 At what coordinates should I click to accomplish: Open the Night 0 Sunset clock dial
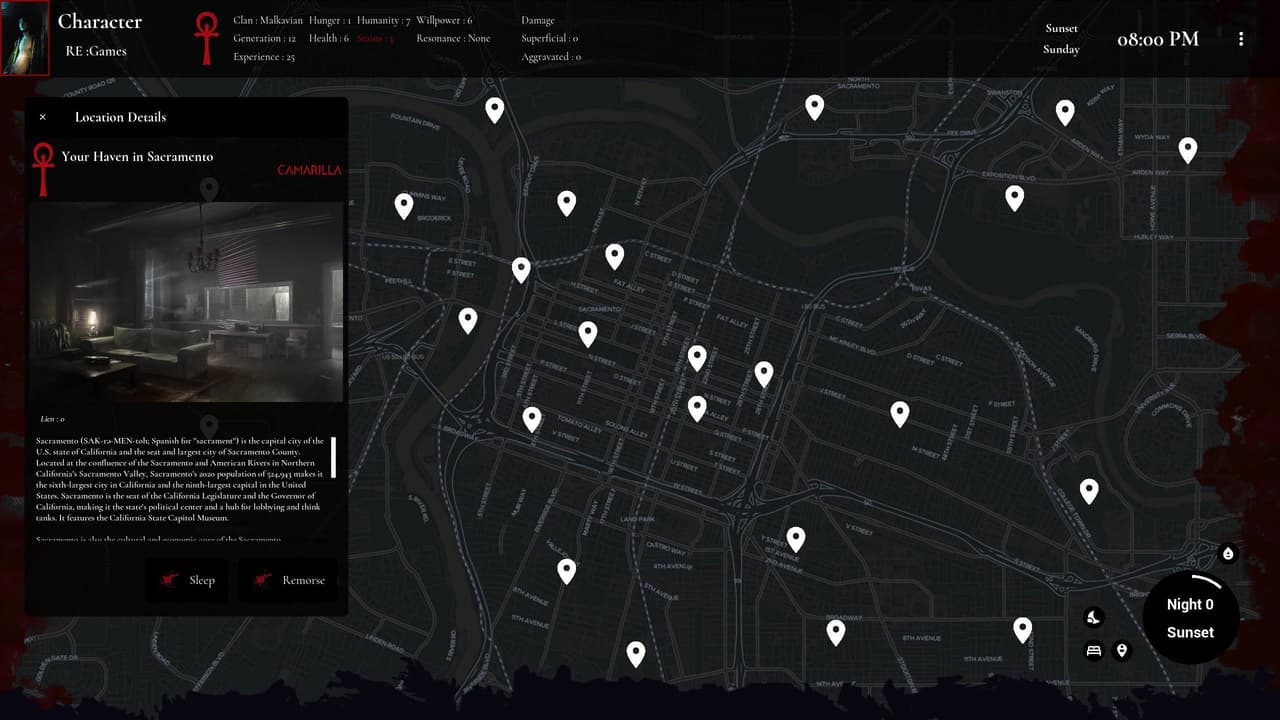(x=1190, y=618)
